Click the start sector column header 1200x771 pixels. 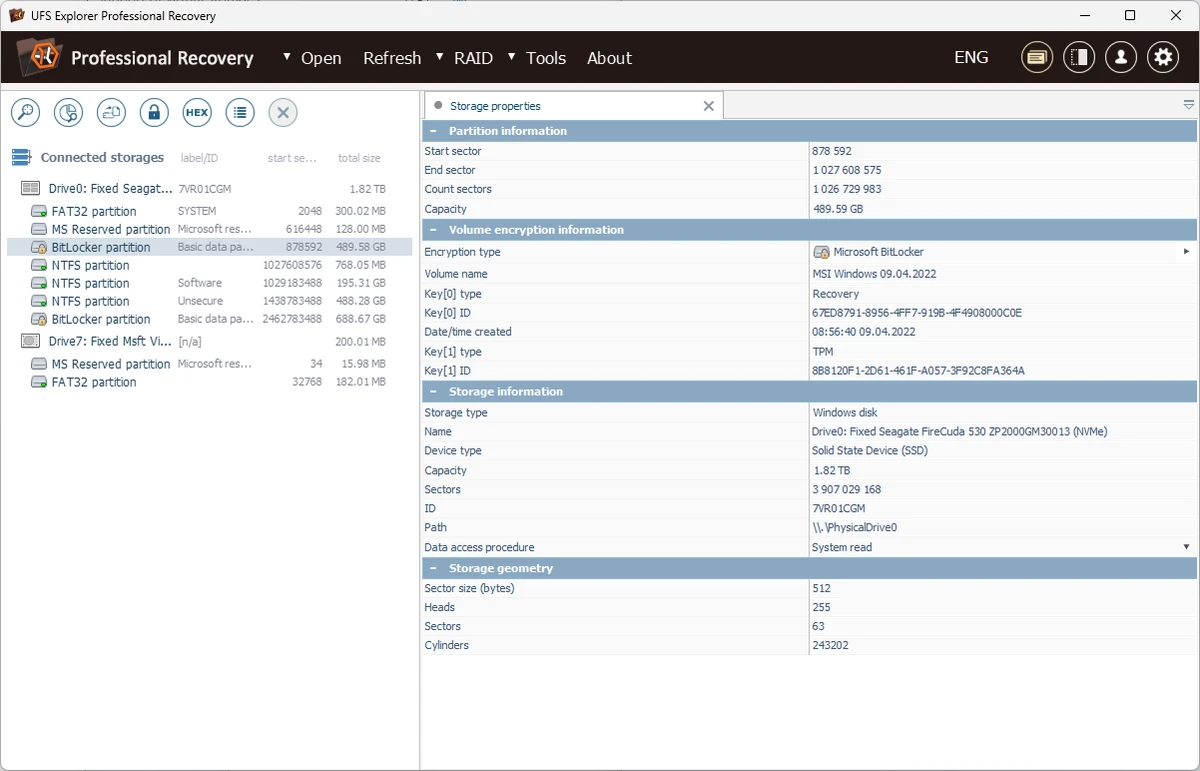(292, 158)
